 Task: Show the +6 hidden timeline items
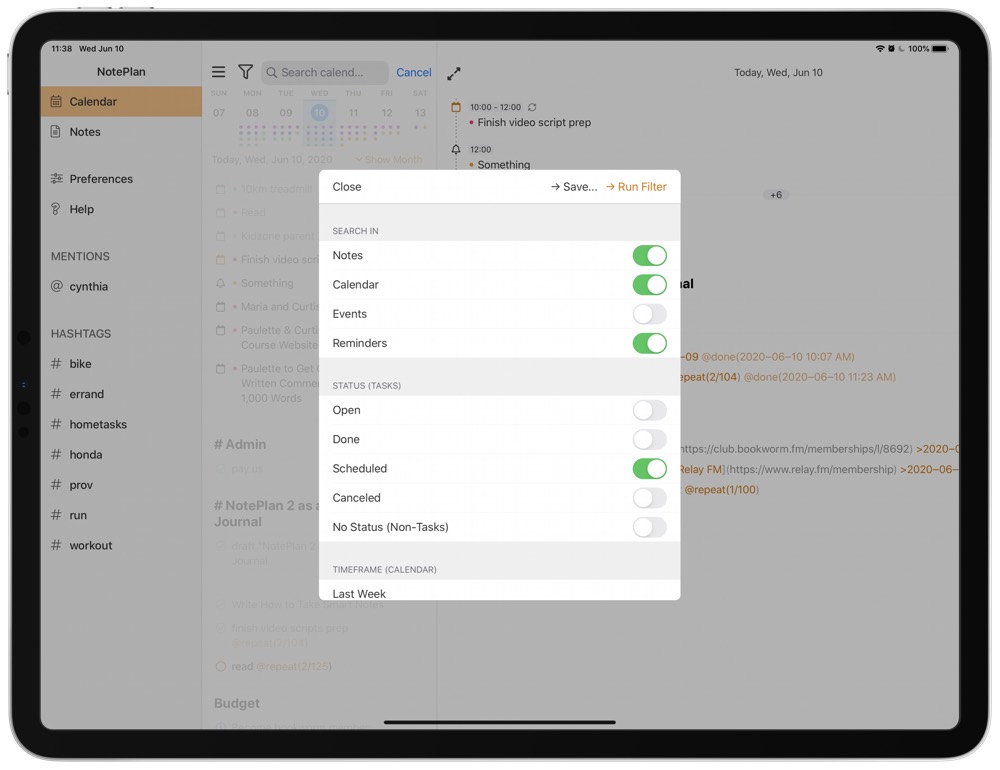point(776,195)
